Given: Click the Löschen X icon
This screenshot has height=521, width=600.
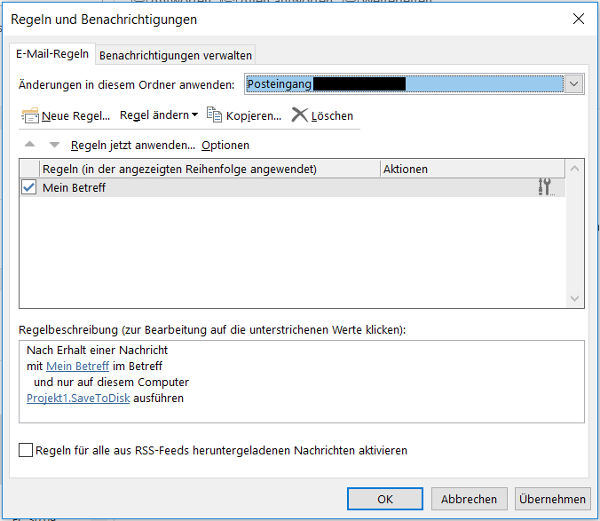Looking at the screenshot, I should pos(299,115).
